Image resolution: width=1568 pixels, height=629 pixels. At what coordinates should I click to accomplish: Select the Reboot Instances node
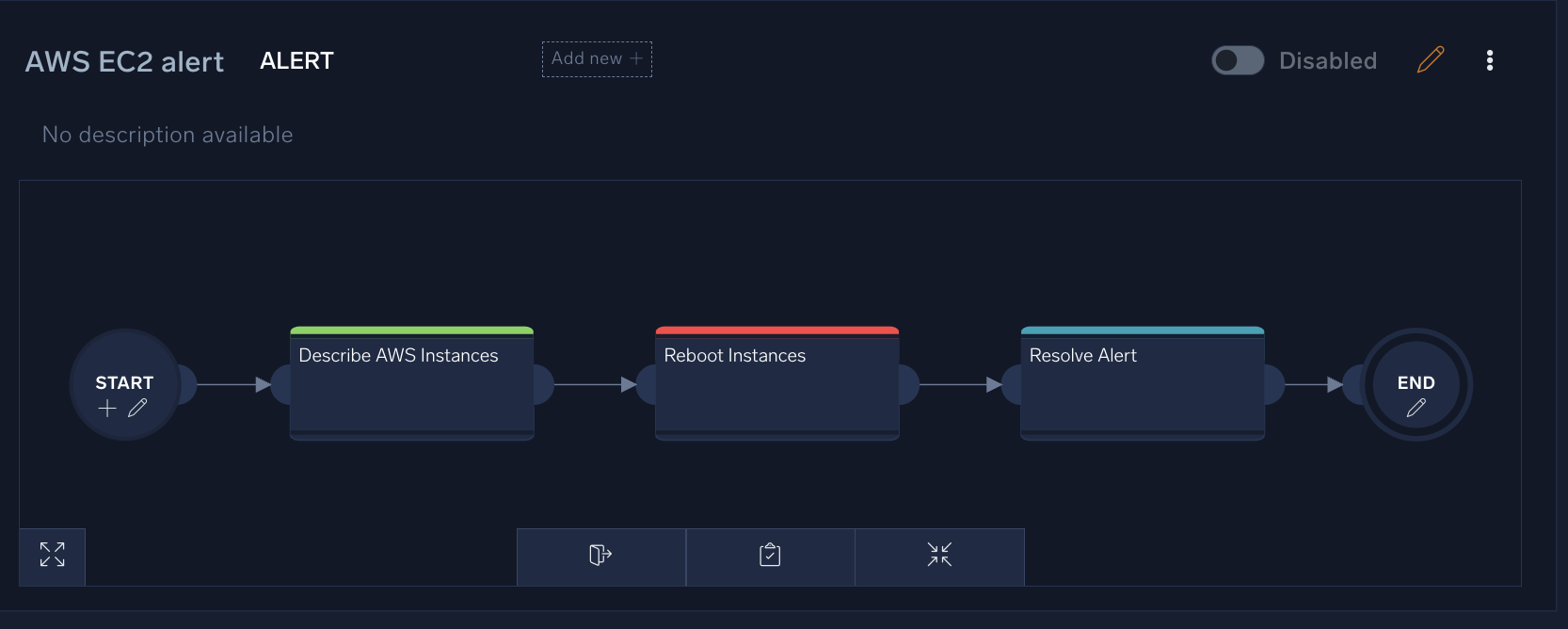(776, 386)
